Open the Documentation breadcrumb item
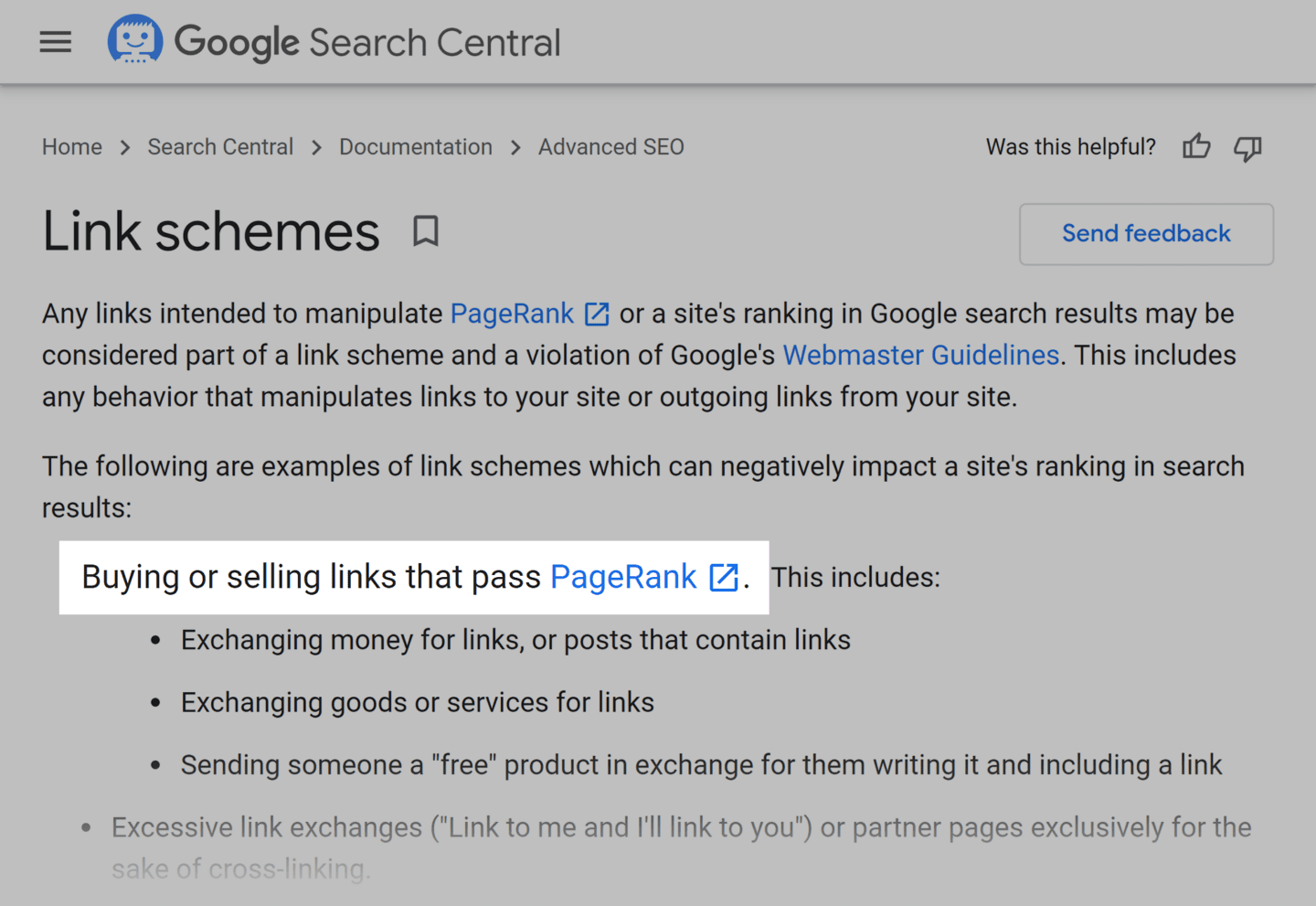 [416, 146]
